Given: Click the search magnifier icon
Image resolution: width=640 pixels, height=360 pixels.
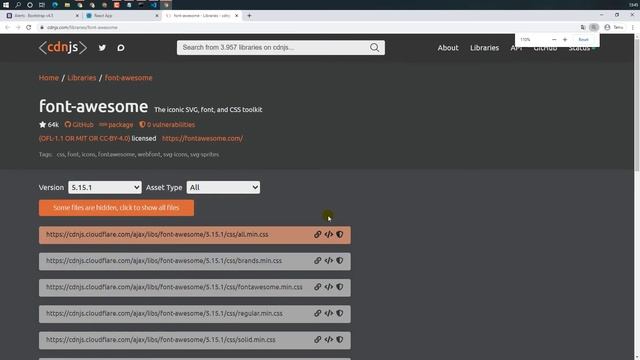Looking at the screenshot, I should 374,47.
